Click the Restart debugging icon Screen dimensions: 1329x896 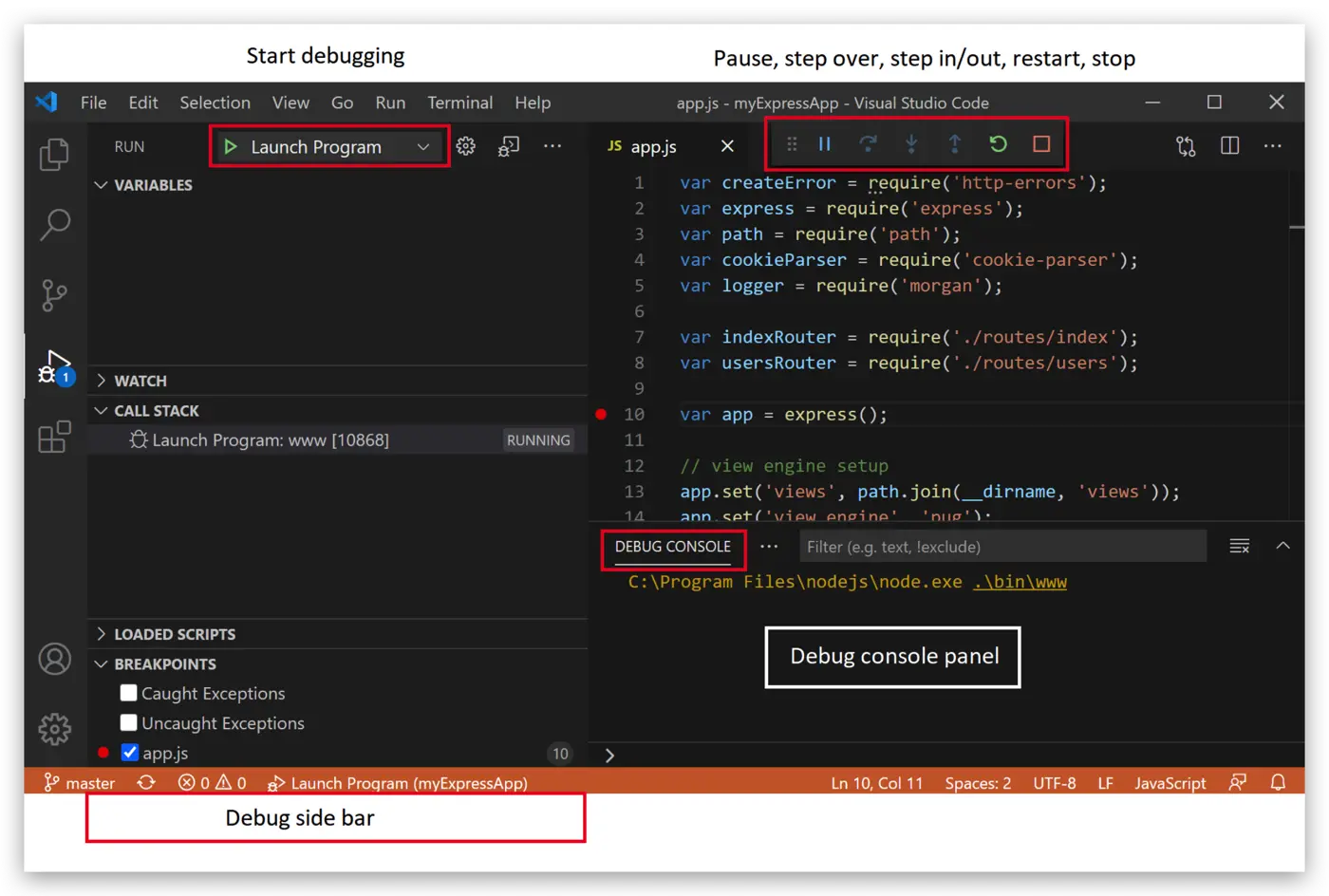pyautogui.click(x=998, y=144)
